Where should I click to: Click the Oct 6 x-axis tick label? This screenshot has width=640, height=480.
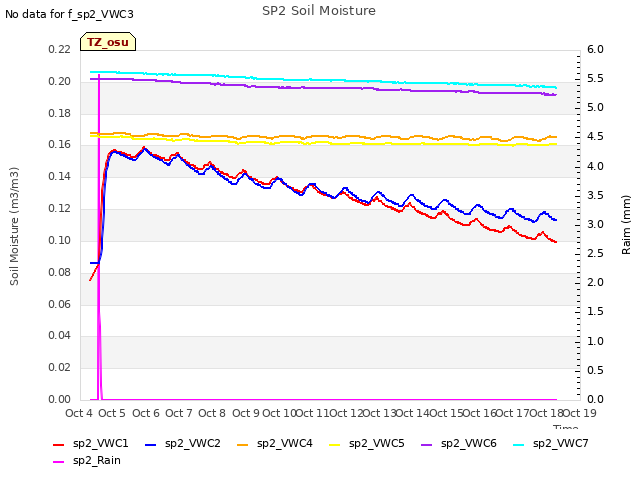[146, 413]
